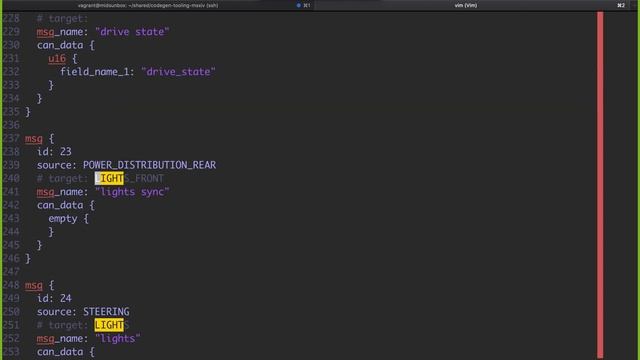Click line number 236

click(x=11, y=125)
